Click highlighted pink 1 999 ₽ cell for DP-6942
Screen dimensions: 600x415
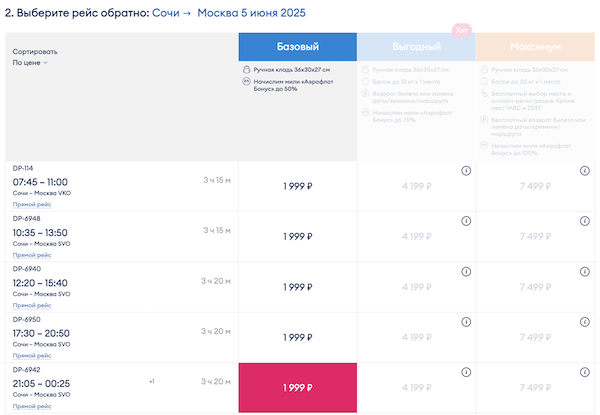[x=297, y=388]
